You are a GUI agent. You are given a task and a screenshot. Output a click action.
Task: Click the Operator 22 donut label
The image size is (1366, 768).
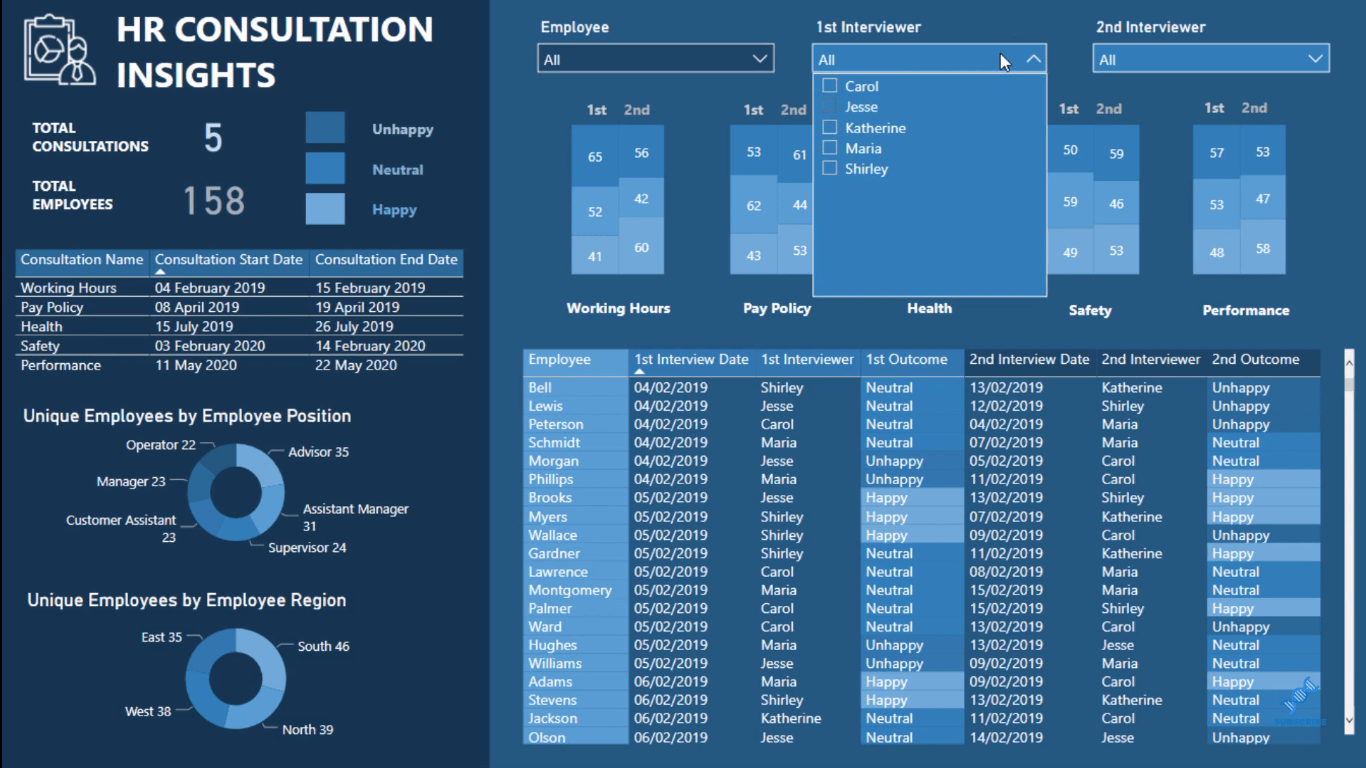pos(161,445)
